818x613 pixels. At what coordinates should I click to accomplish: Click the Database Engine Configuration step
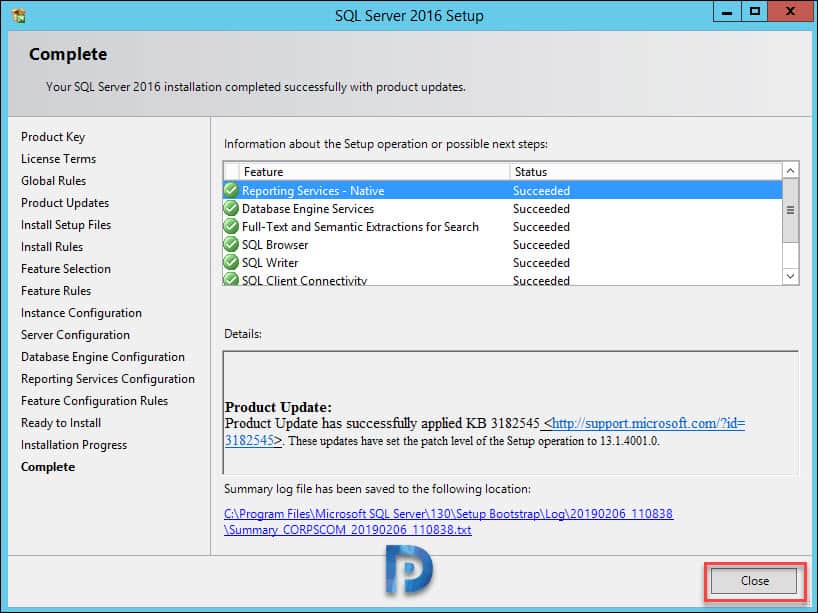point(103,357)
